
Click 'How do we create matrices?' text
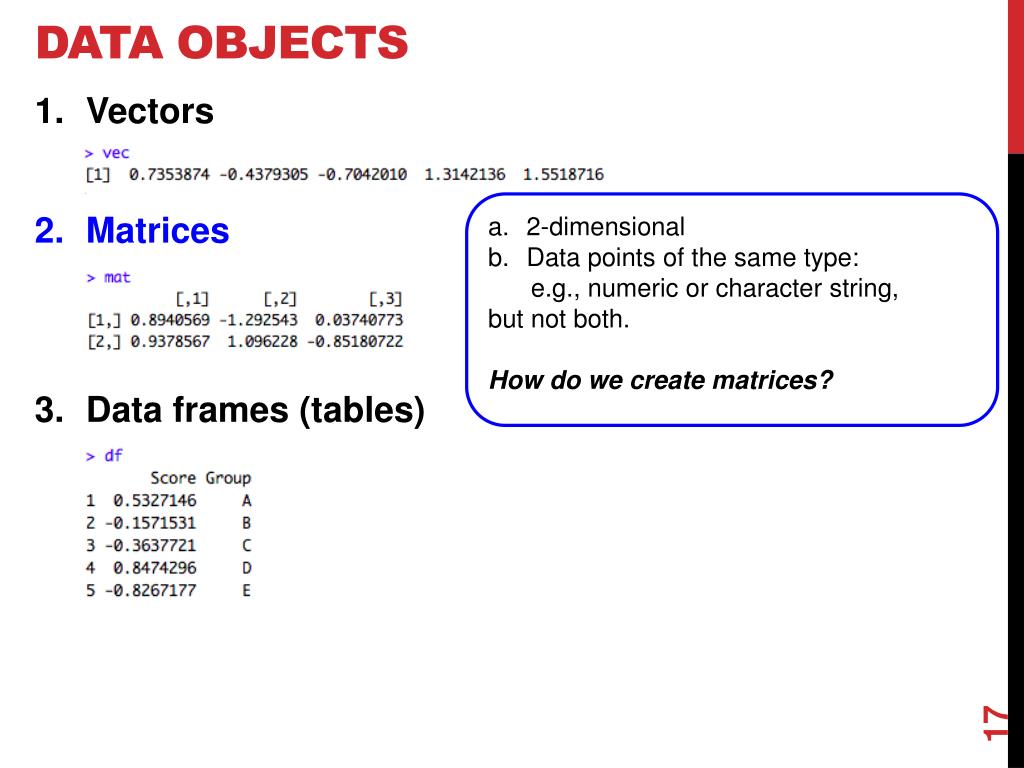(x=661, y=380)
